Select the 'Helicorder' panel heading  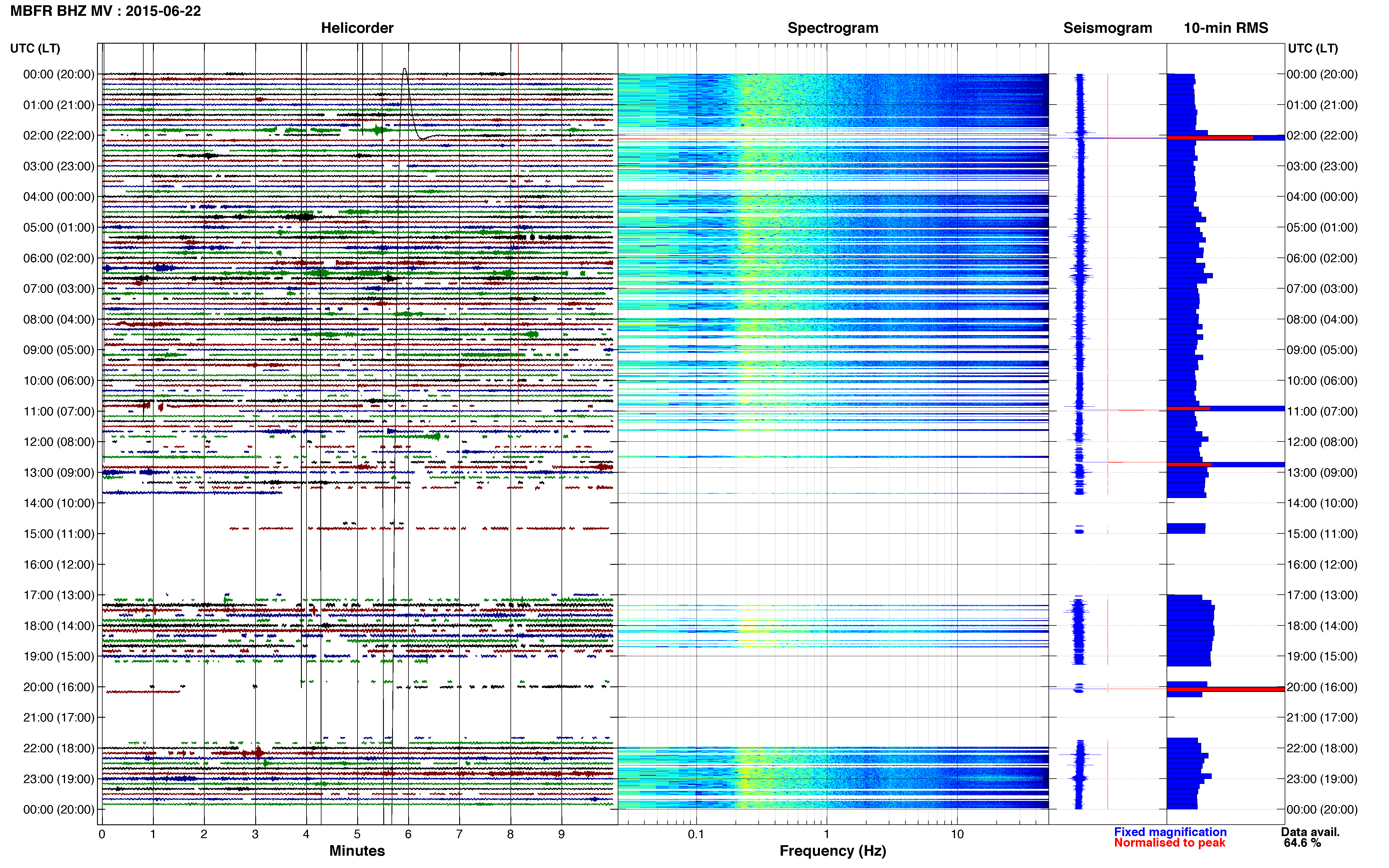coord(357,28)
